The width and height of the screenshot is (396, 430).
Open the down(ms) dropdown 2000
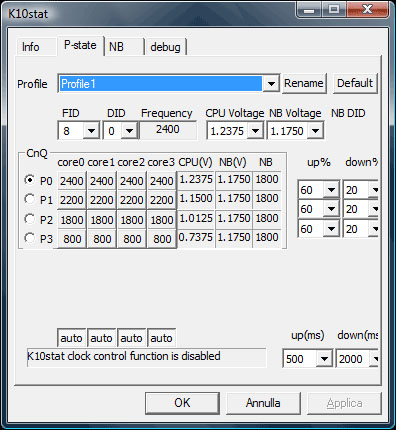coord(375,359)
